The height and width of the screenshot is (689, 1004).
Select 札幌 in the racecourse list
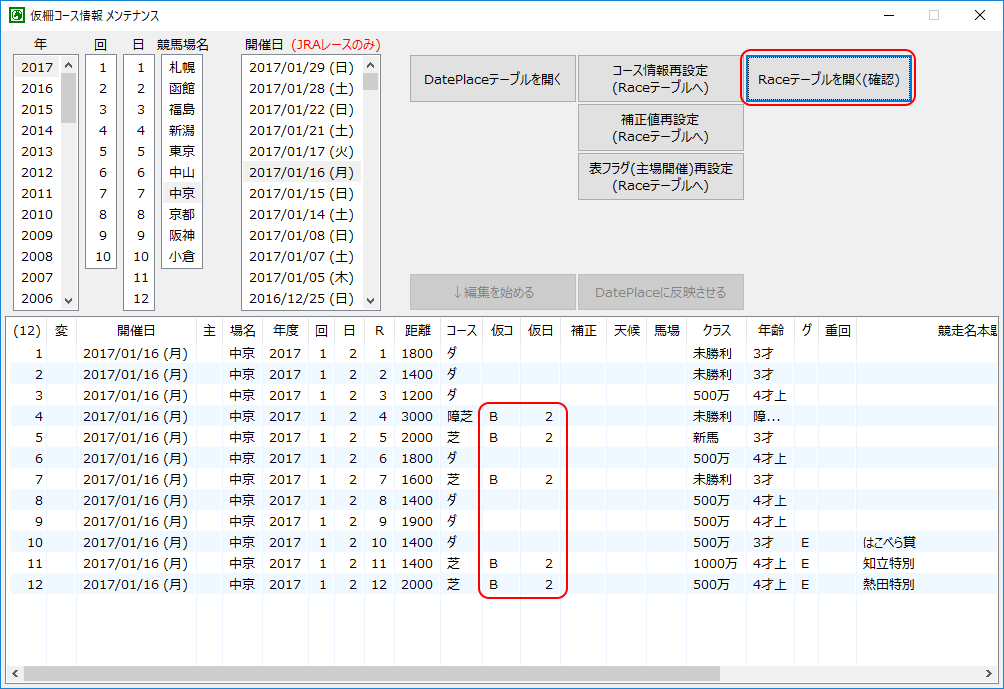182,67
